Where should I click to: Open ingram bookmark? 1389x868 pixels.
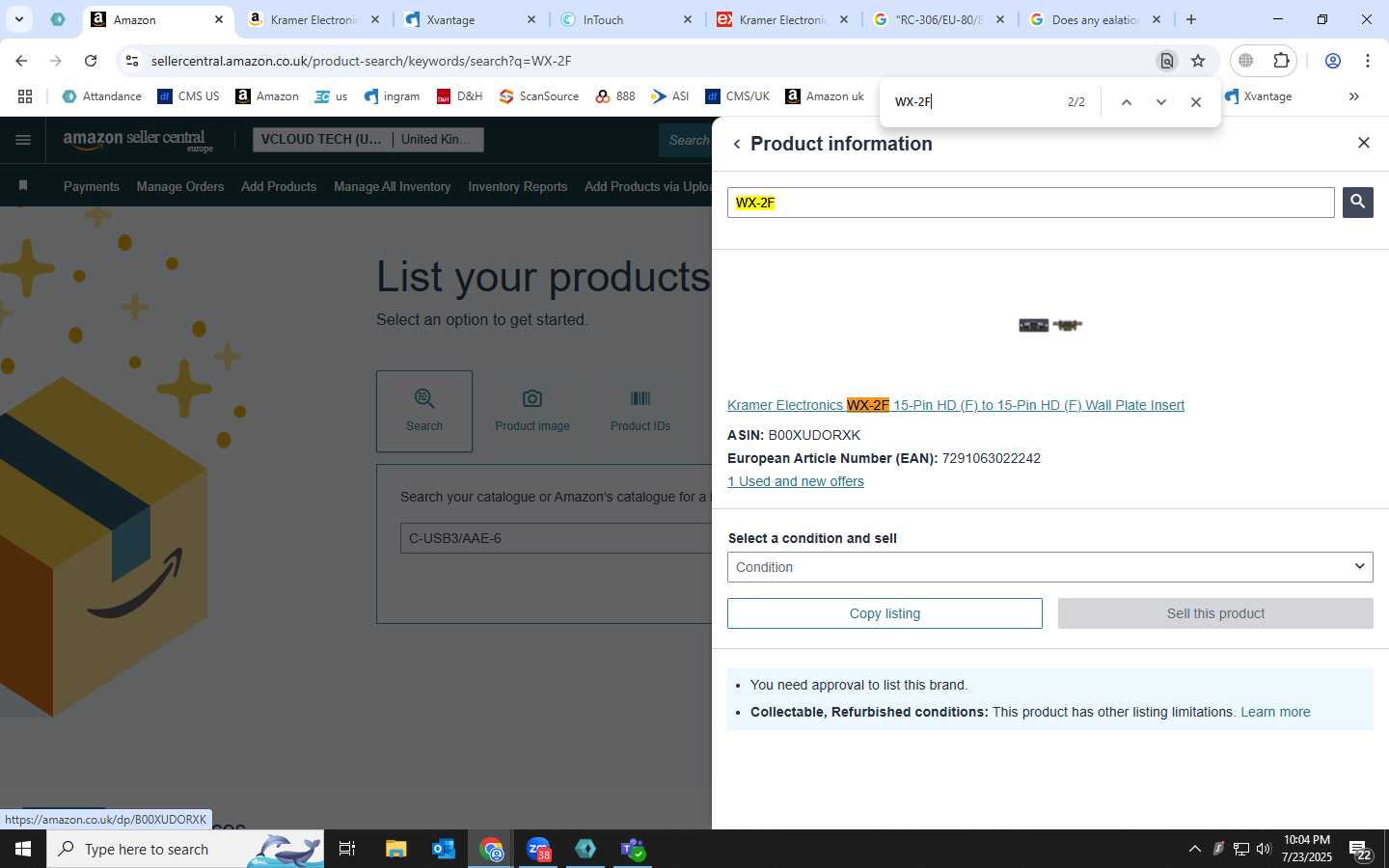[x=392, y=96]
